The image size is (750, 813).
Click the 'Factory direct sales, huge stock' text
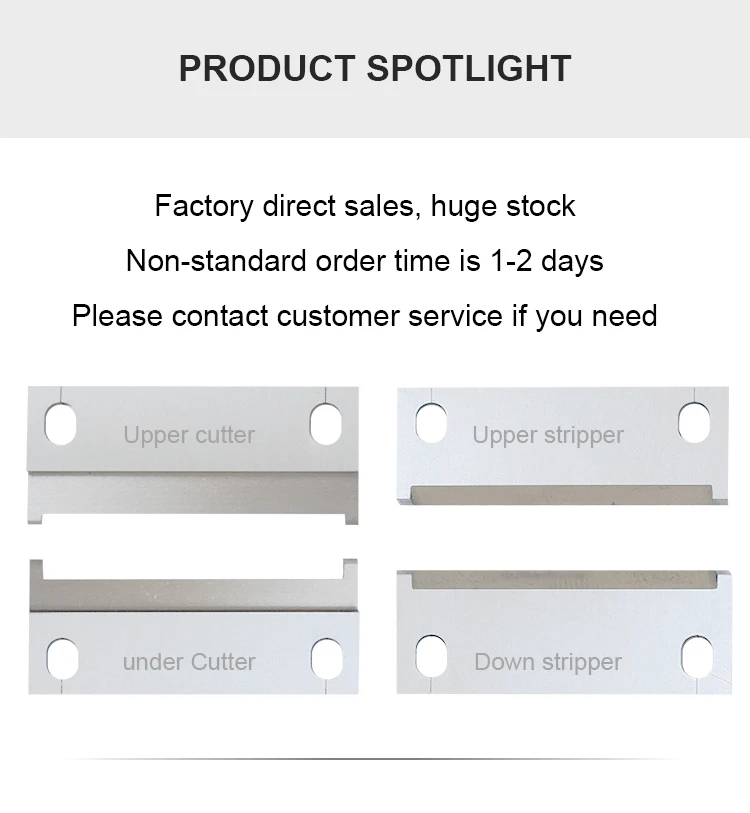point(365,206)
